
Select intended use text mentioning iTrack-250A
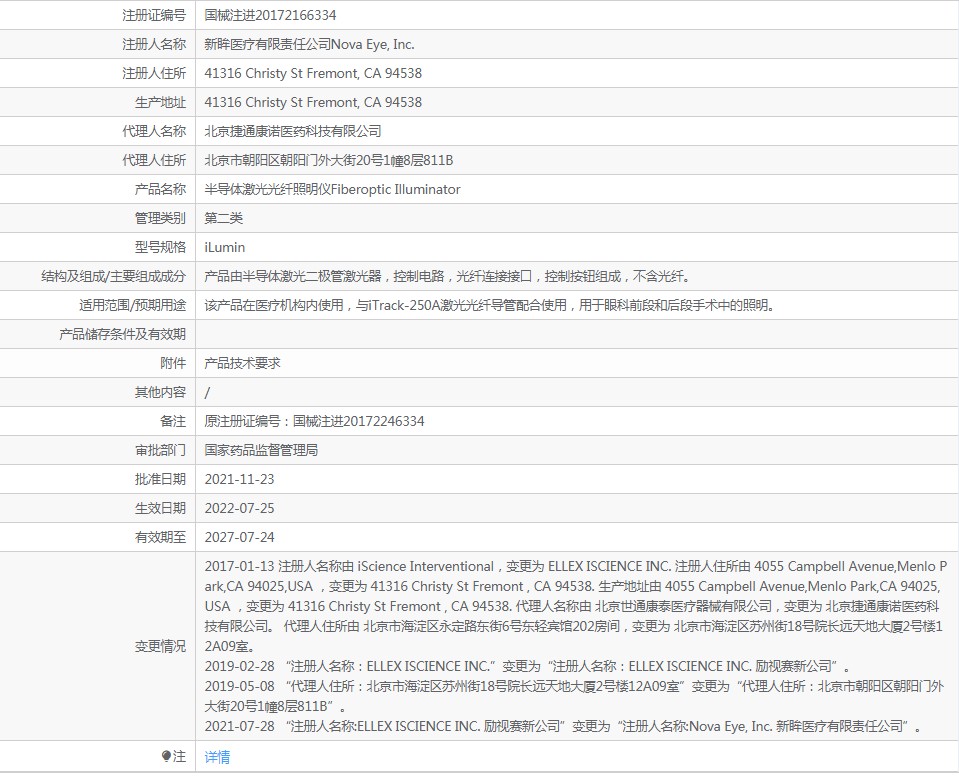(x=490, y=305)
